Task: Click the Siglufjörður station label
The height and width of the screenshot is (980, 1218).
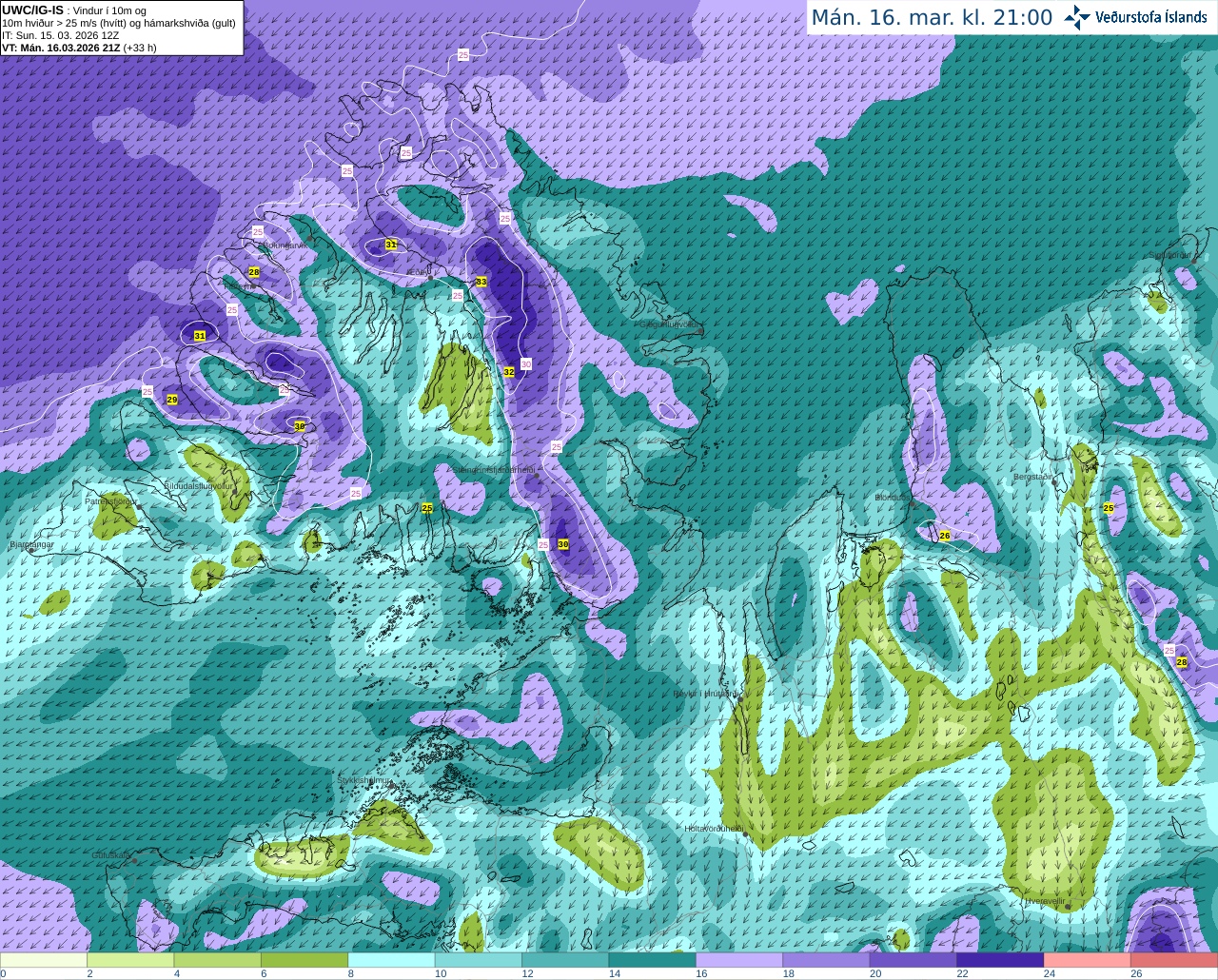Action: pos(1170,255)
